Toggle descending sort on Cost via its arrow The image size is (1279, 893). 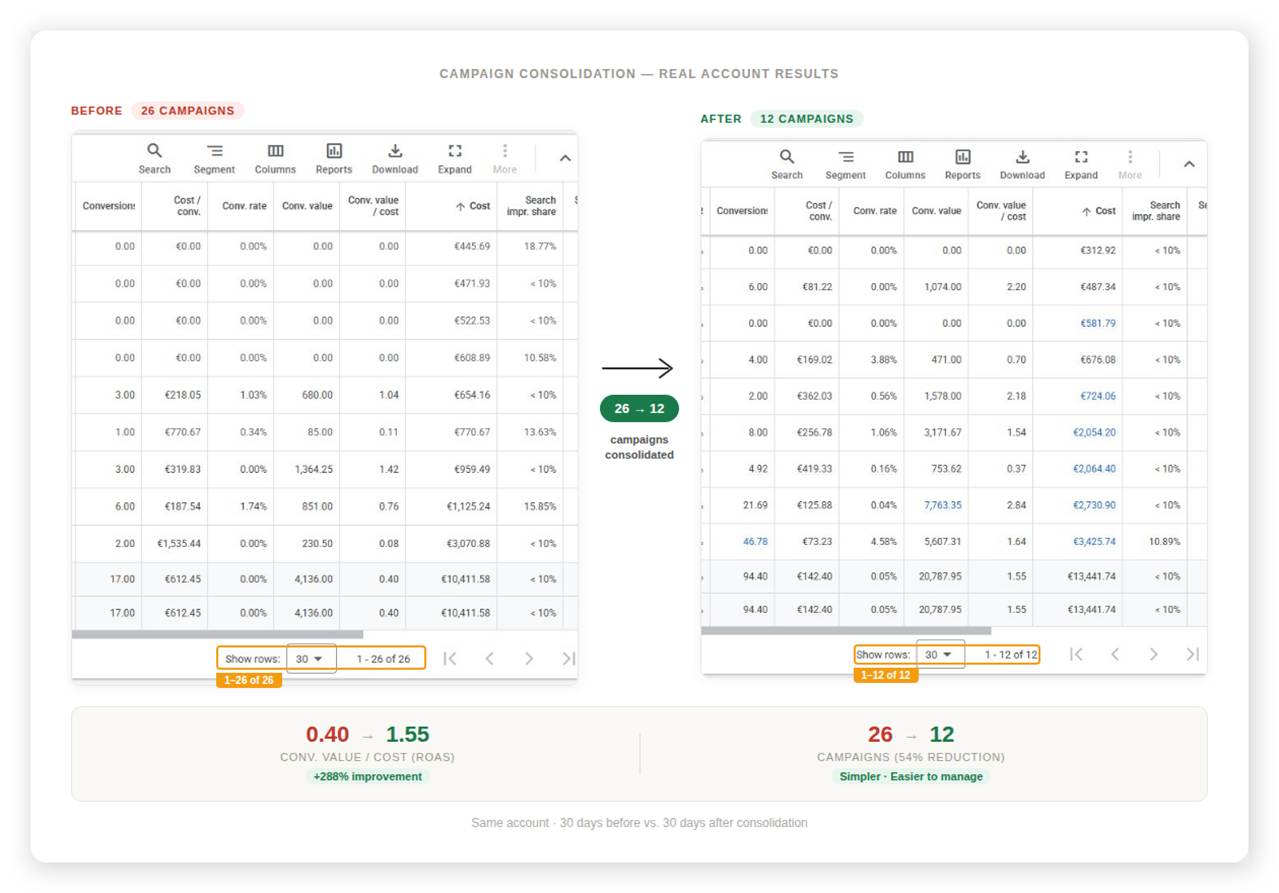tap(460, 205)
